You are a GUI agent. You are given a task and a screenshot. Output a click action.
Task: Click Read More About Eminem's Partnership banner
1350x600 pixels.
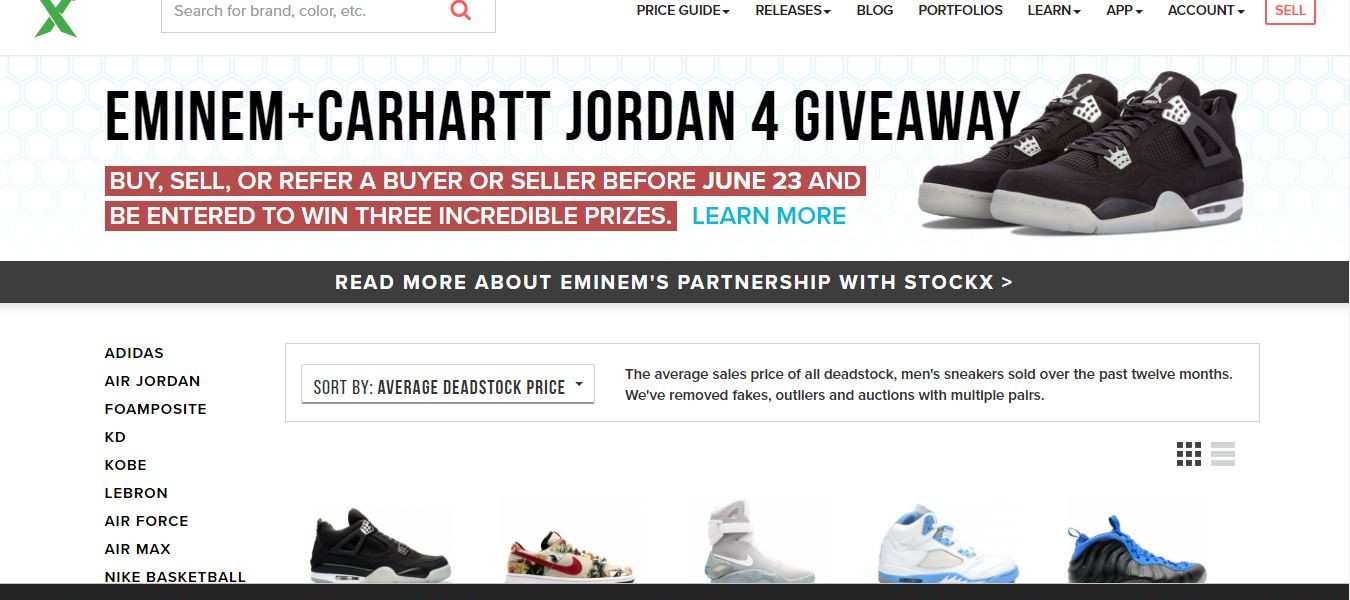point(674,282)
